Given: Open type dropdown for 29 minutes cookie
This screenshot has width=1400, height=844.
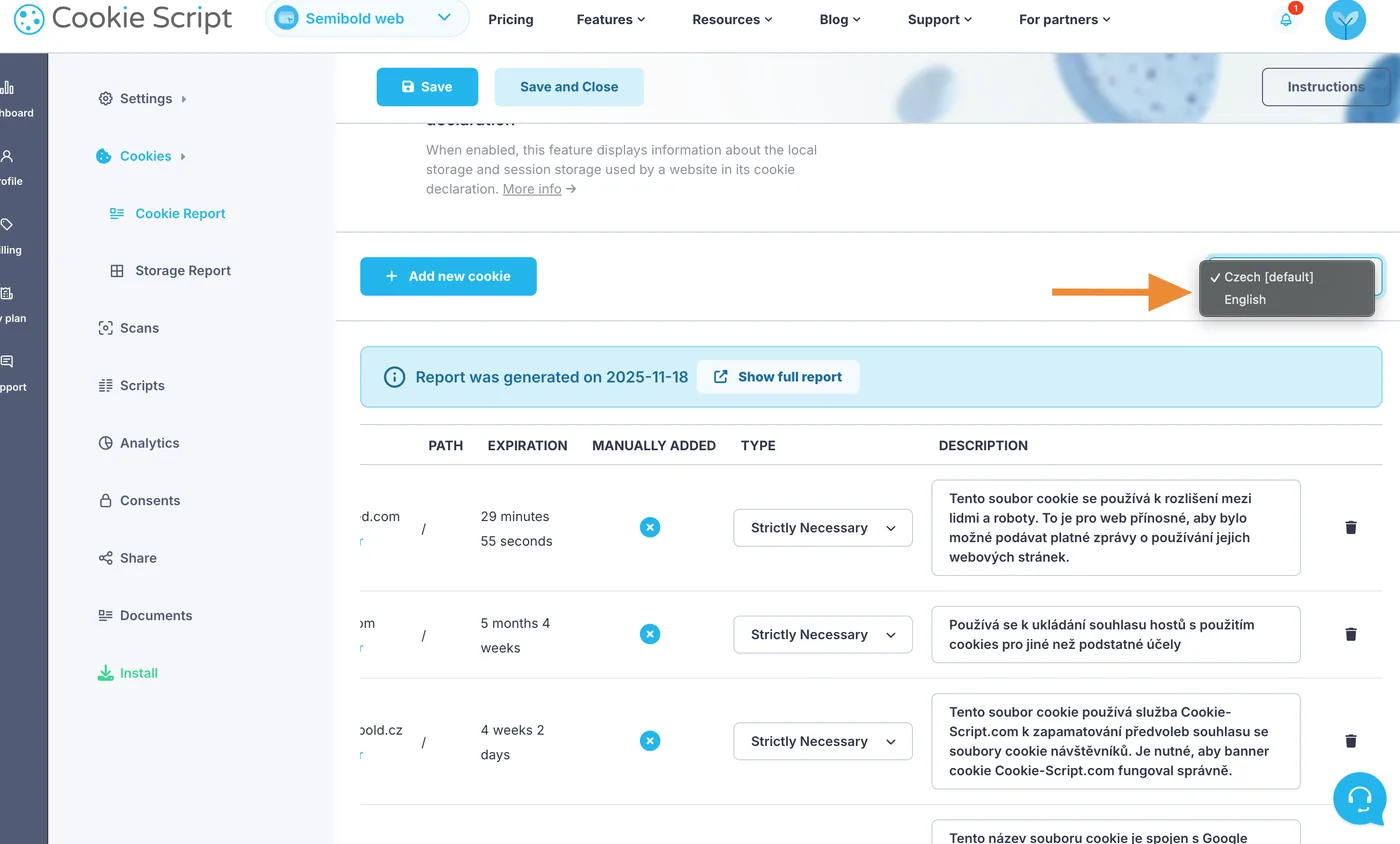Looking at the screenshot, I should (x=823, y=528).
